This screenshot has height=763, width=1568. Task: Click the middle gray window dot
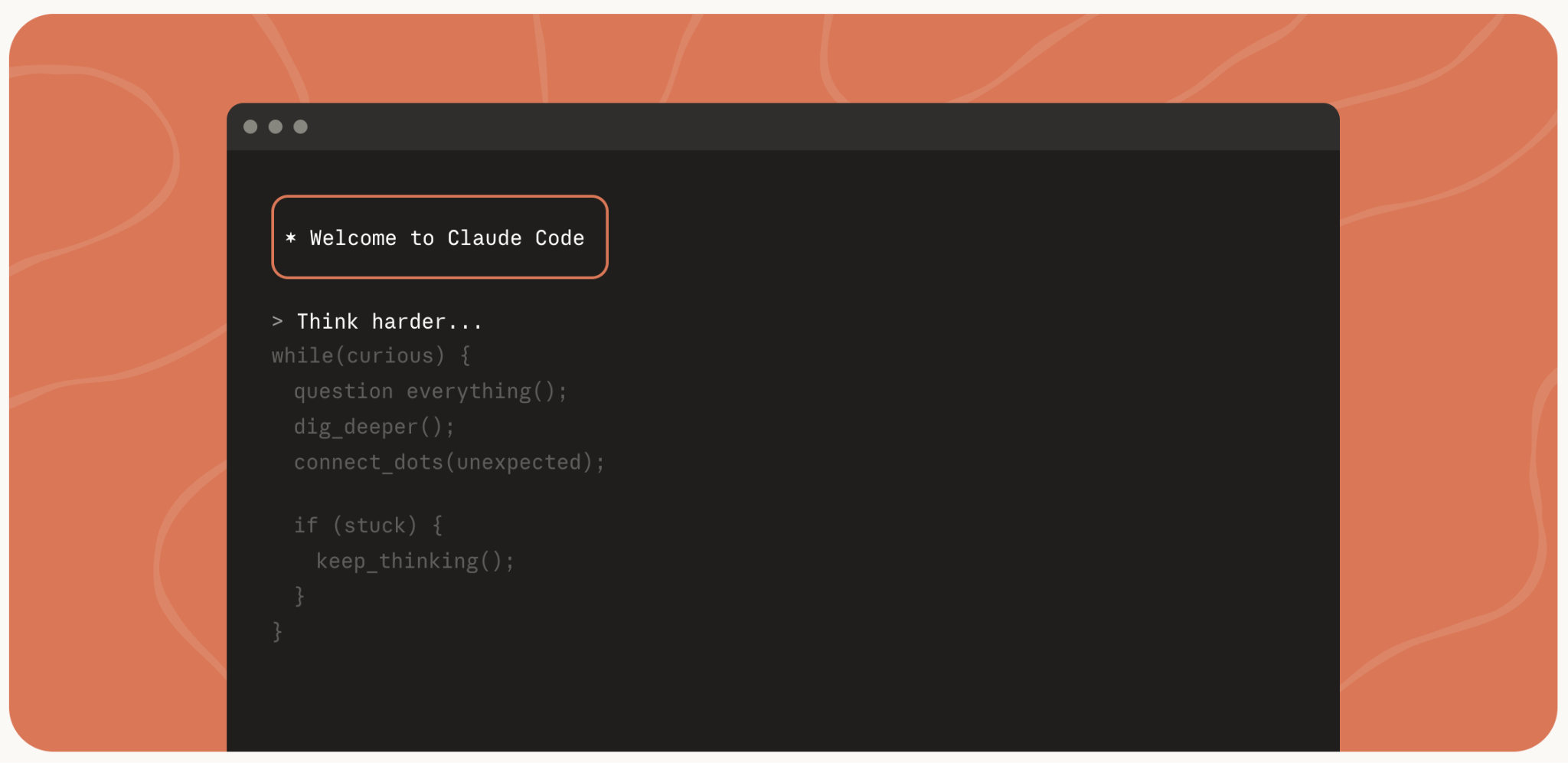coord(276,126)
